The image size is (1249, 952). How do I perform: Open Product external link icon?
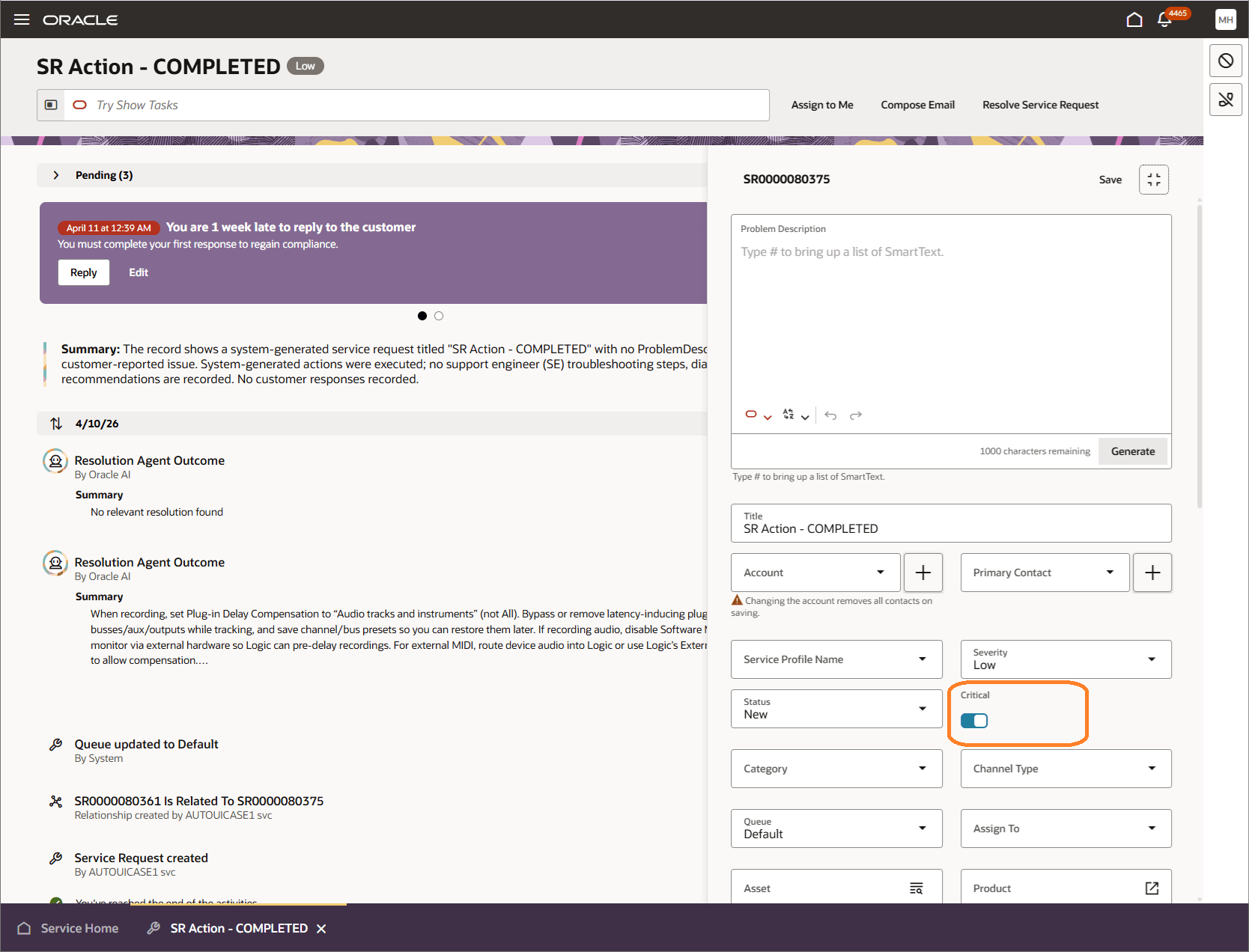1152,888
